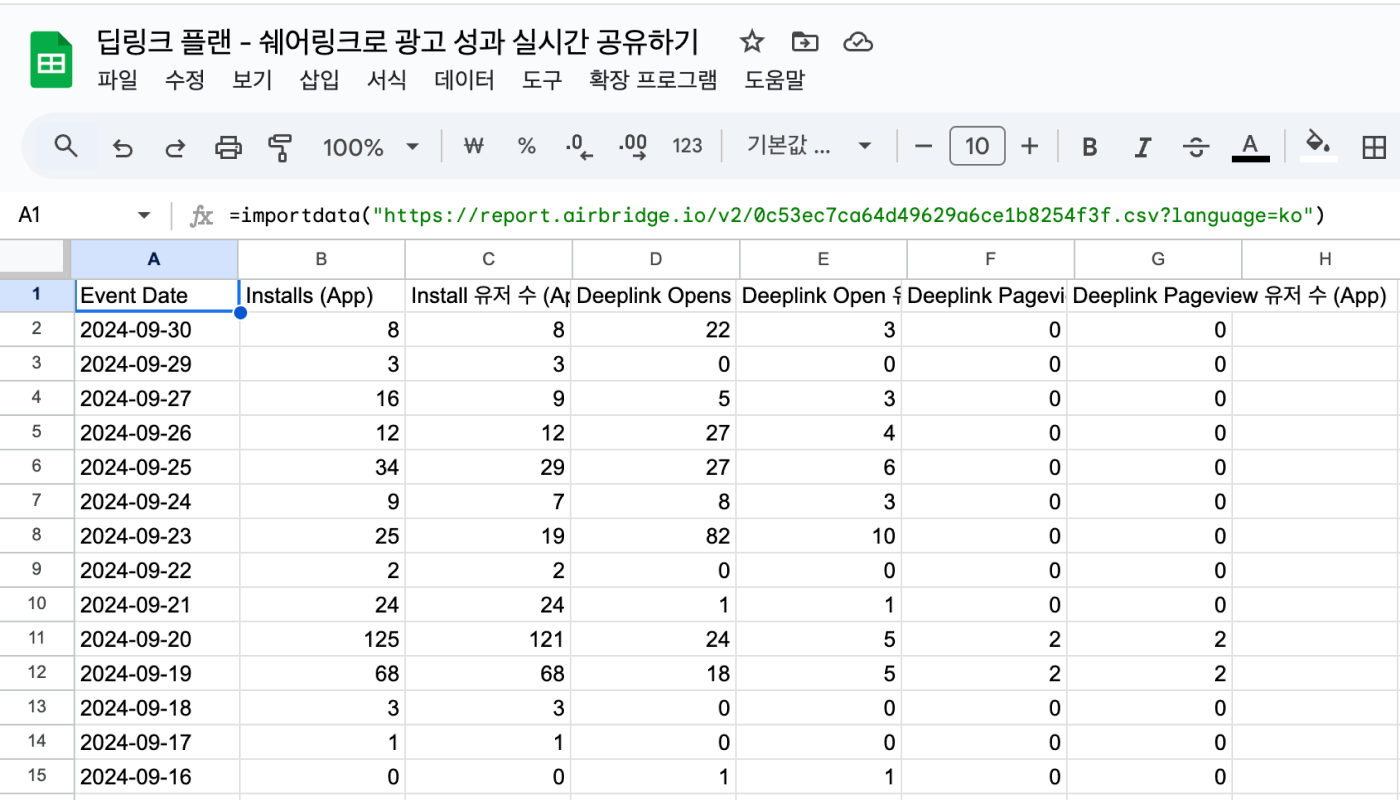Open the 도움말 menu
The height and width of the screenshot is (800, 1400).
[774, 80]
